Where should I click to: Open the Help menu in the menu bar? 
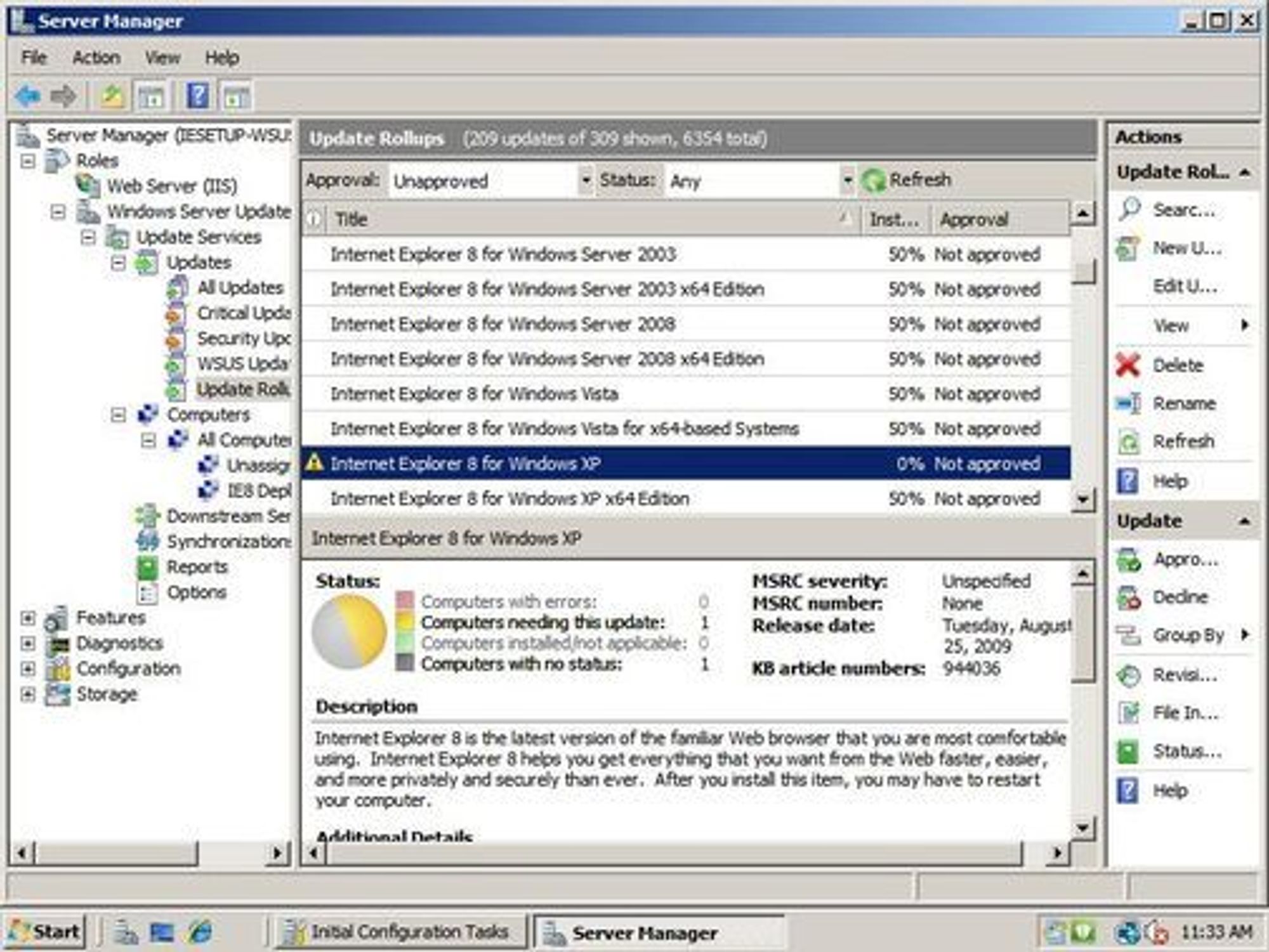click(221, 58)
